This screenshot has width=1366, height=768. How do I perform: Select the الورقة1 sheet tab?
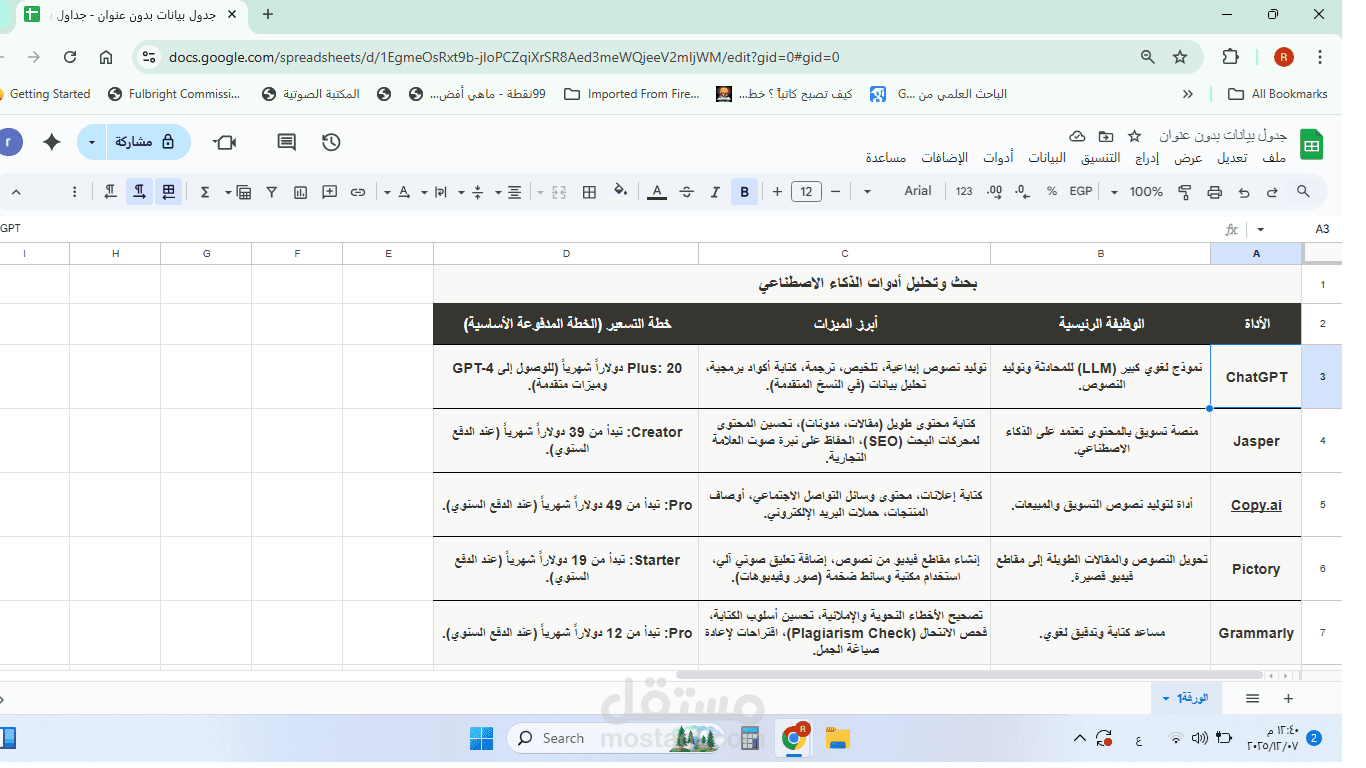coord(1185,698)
